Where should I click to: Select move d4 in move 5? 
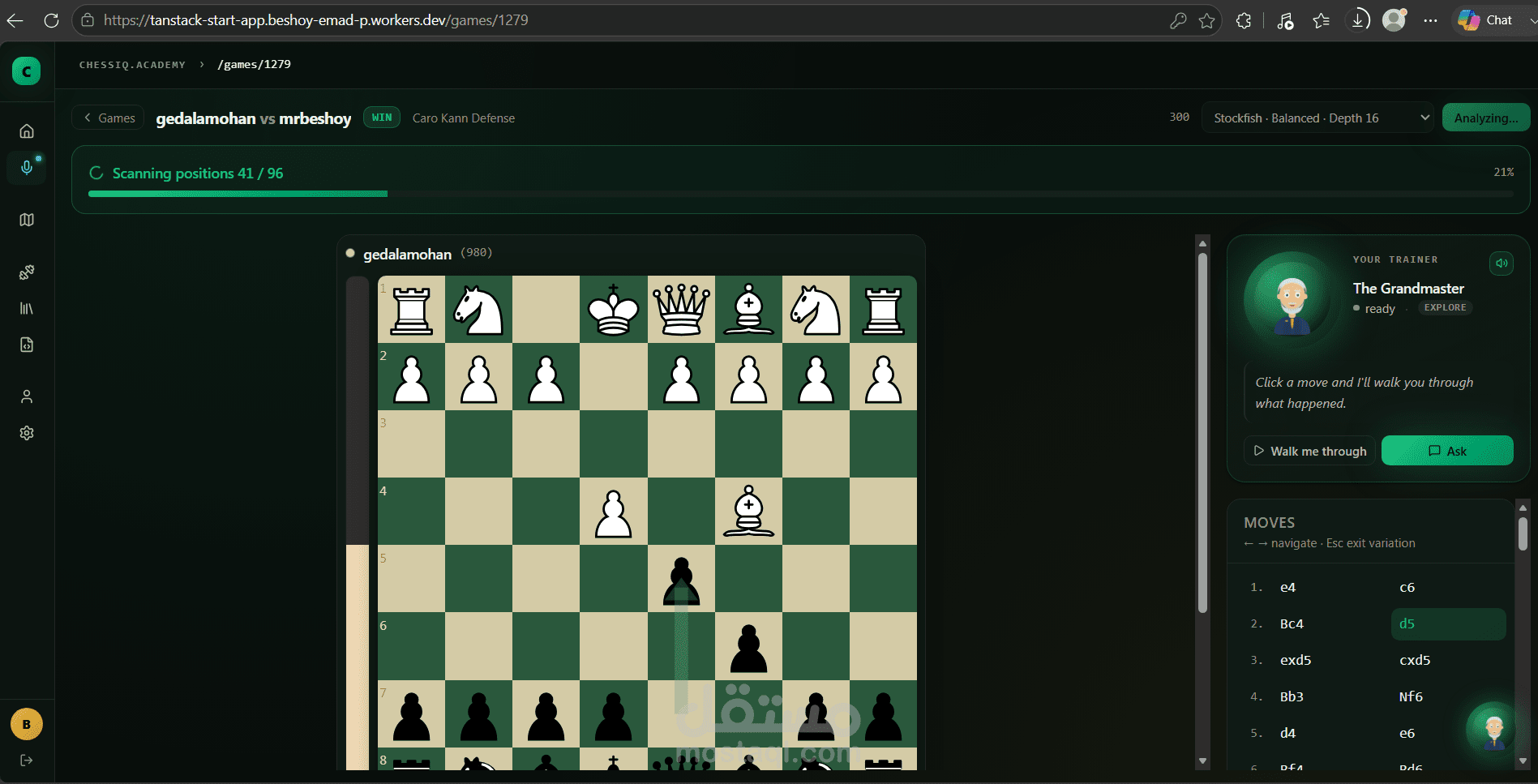tap(1288, 734)
